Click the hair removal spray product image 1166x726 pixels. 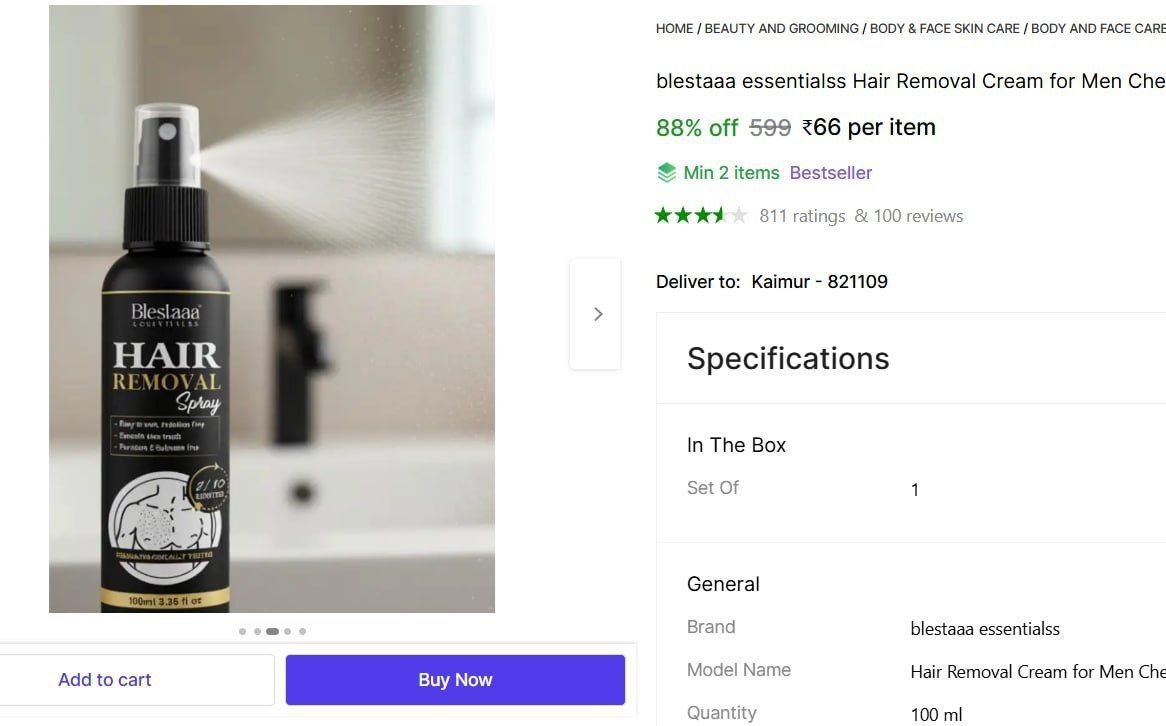click(x=272, y=310)
